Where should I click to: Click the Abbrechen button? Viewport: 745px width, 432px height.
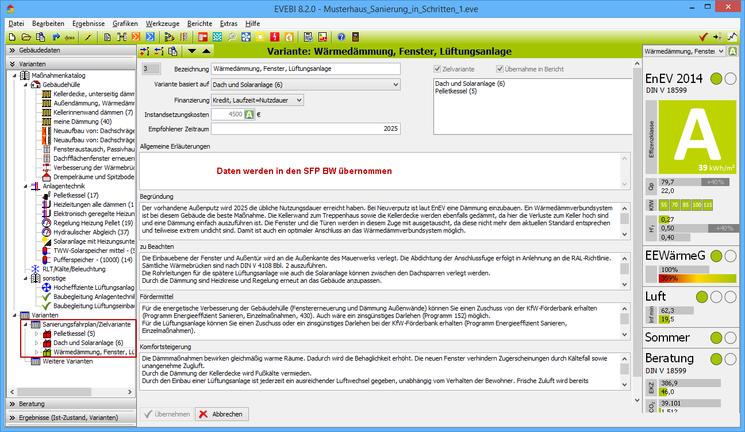pyautogui.click(x=221, y=414)
